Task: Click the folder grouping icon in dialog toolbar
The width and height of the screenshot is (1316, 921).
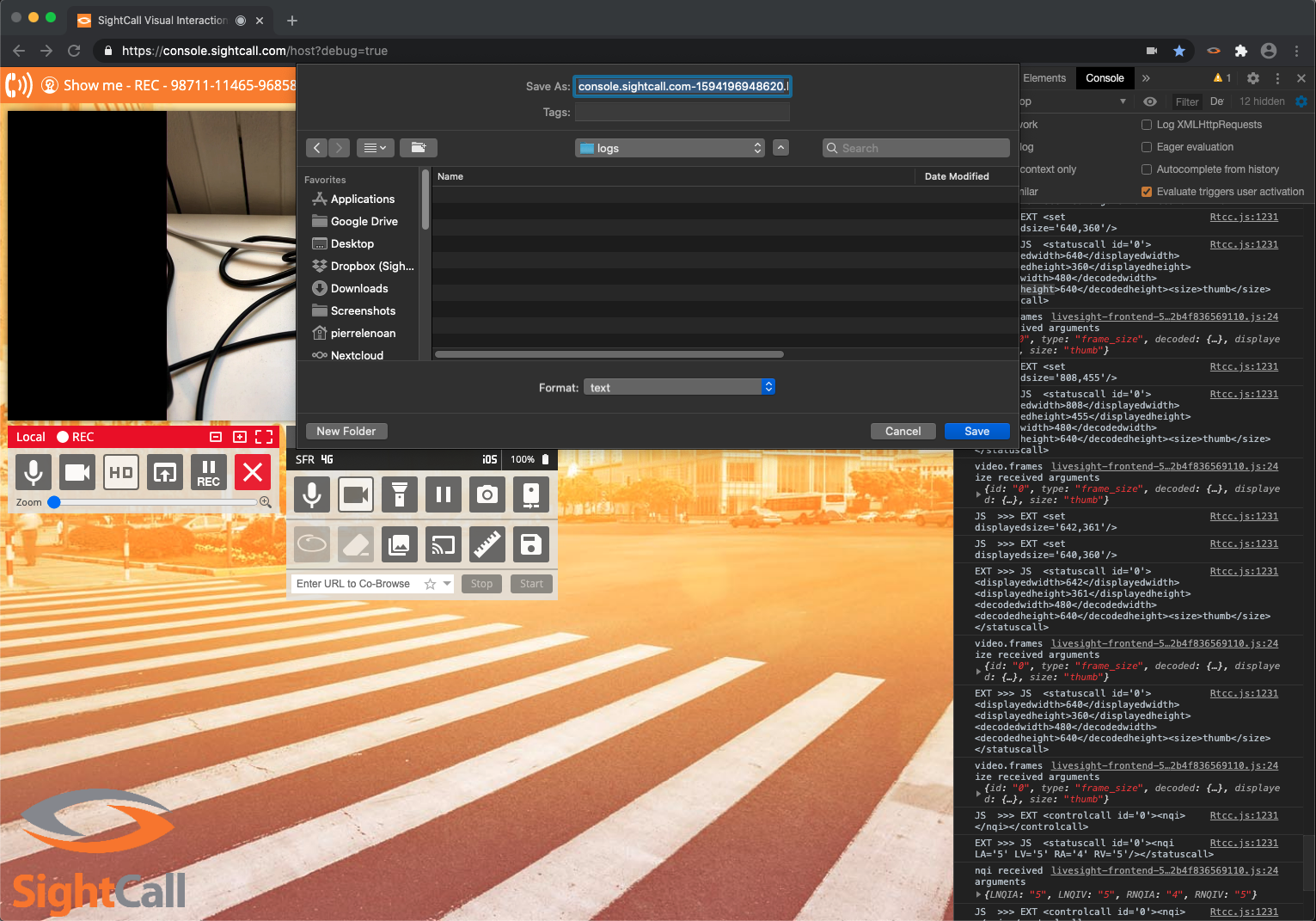Action: tap(419, 148)
